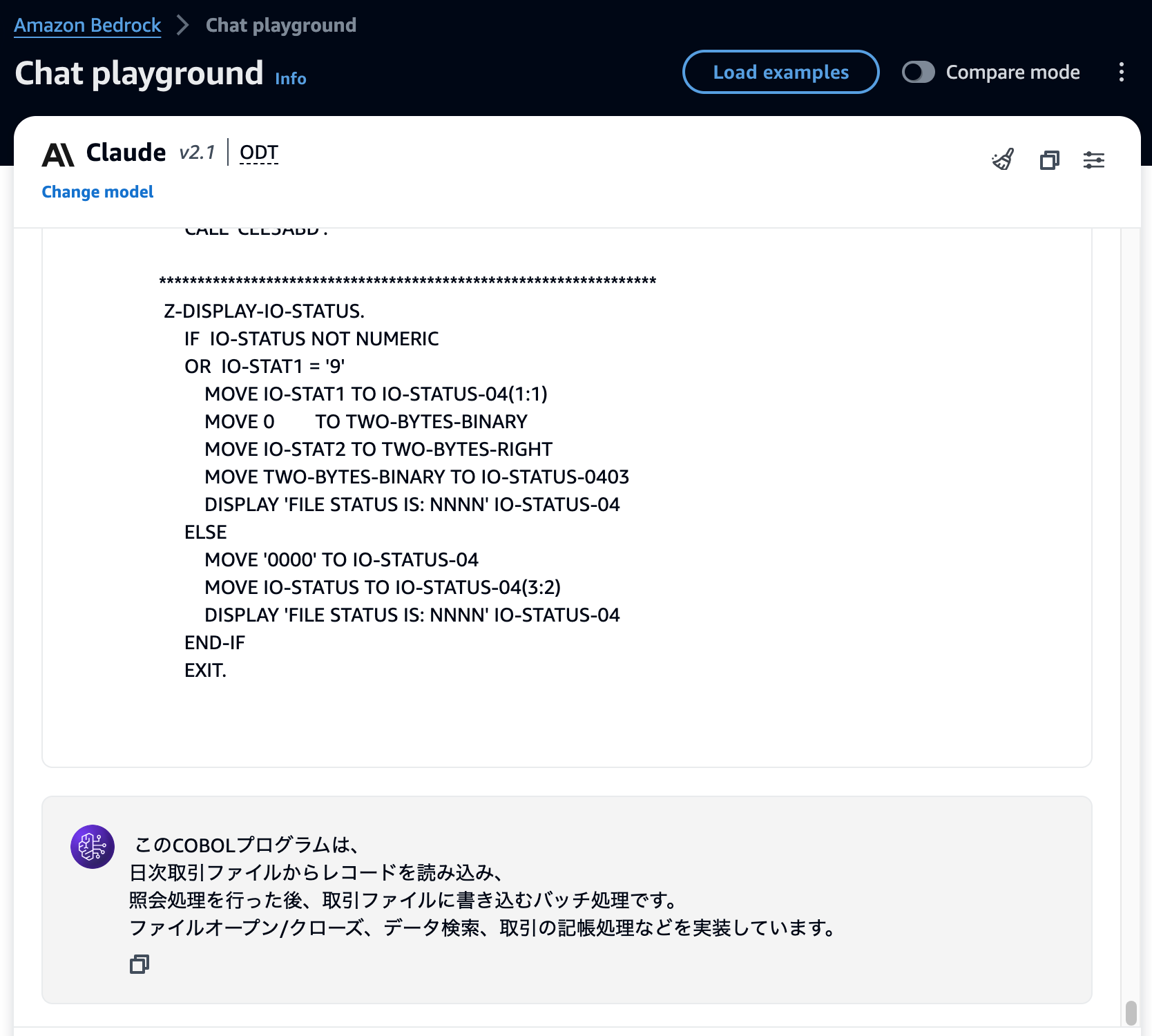Click the Info link beside title
The width and height of the screenshot is (1152, 1036).
[x=291, y=79]
